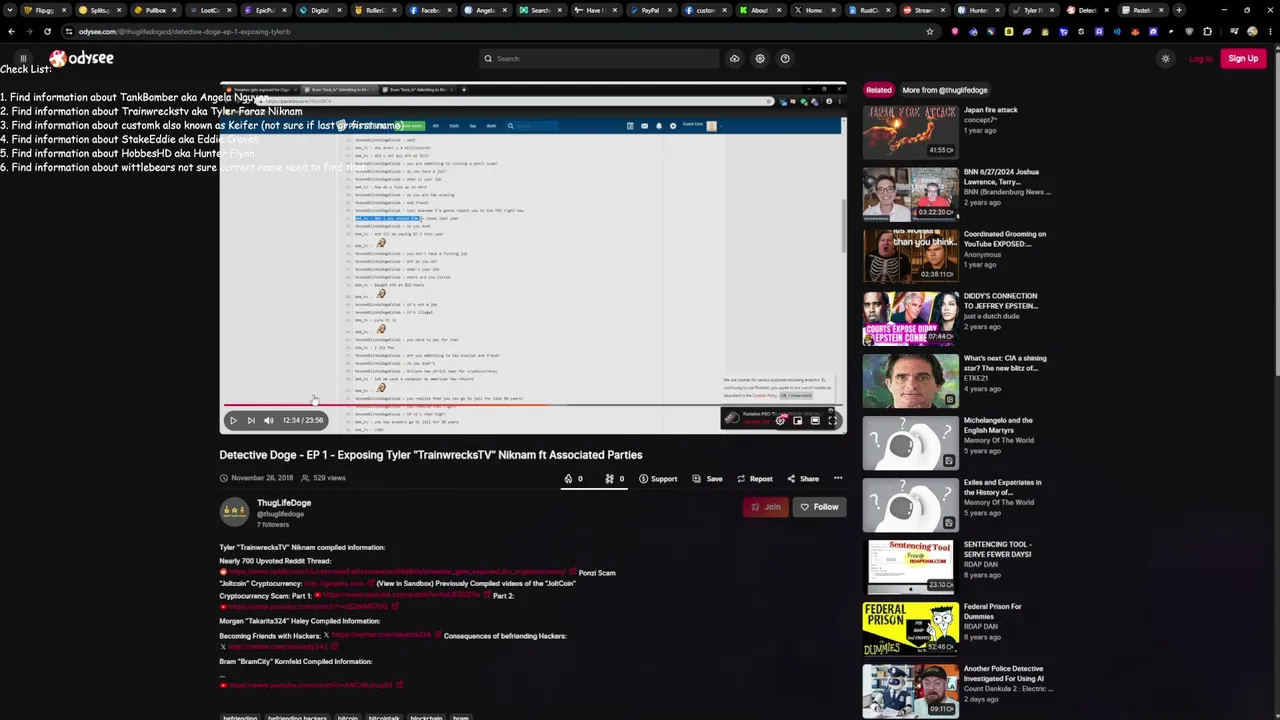Mute the video player volume
Screen dimensions: 1280x720
(x=269, y=420)
